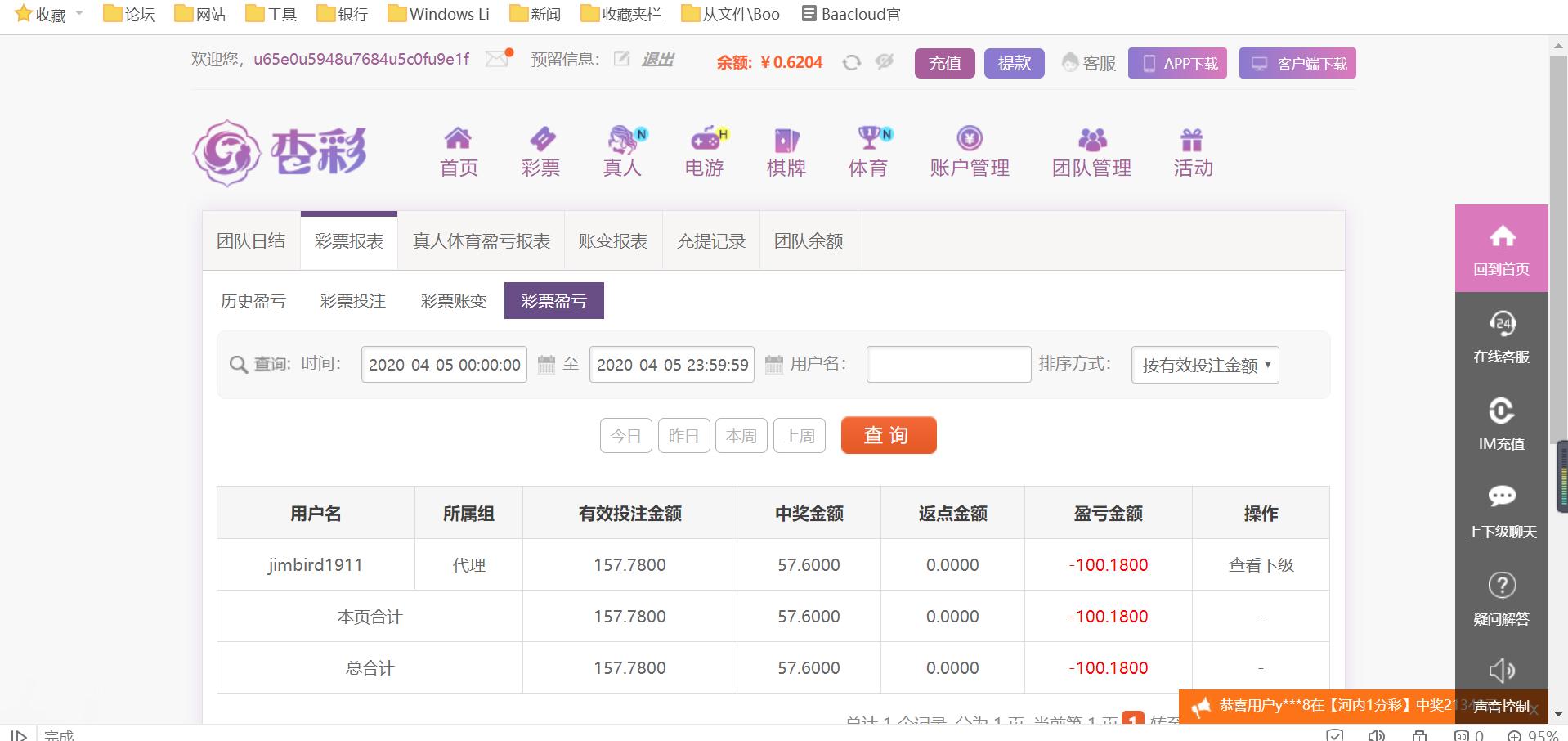Click the 提款 withdraw button

[1015, 63]
